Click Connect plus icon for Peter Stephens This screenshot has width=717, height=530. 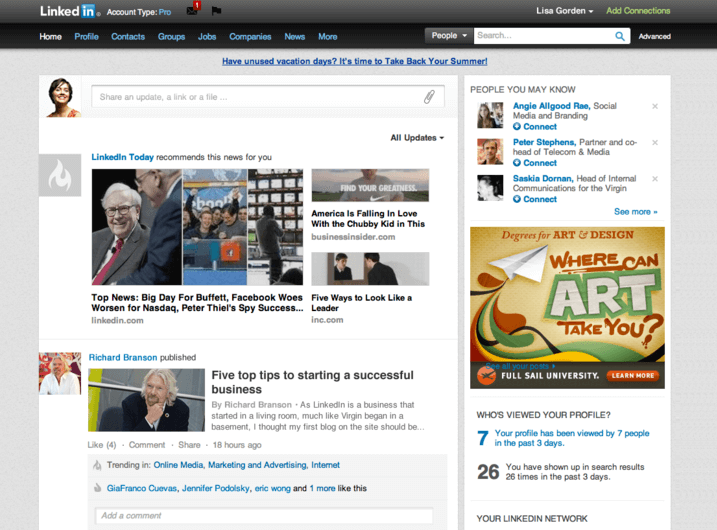click(x=517, y=163)
